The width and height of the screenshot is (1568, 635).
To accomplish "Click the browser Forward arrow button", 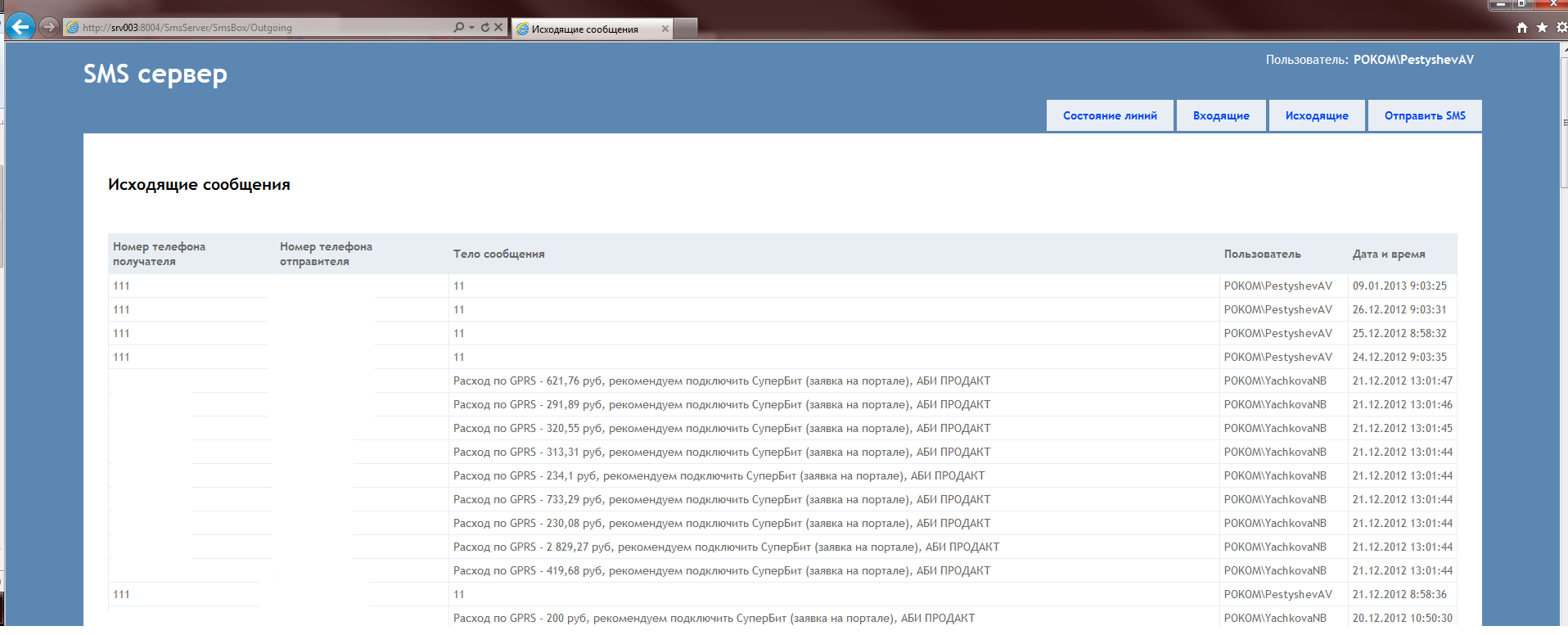I will point(49,27).
